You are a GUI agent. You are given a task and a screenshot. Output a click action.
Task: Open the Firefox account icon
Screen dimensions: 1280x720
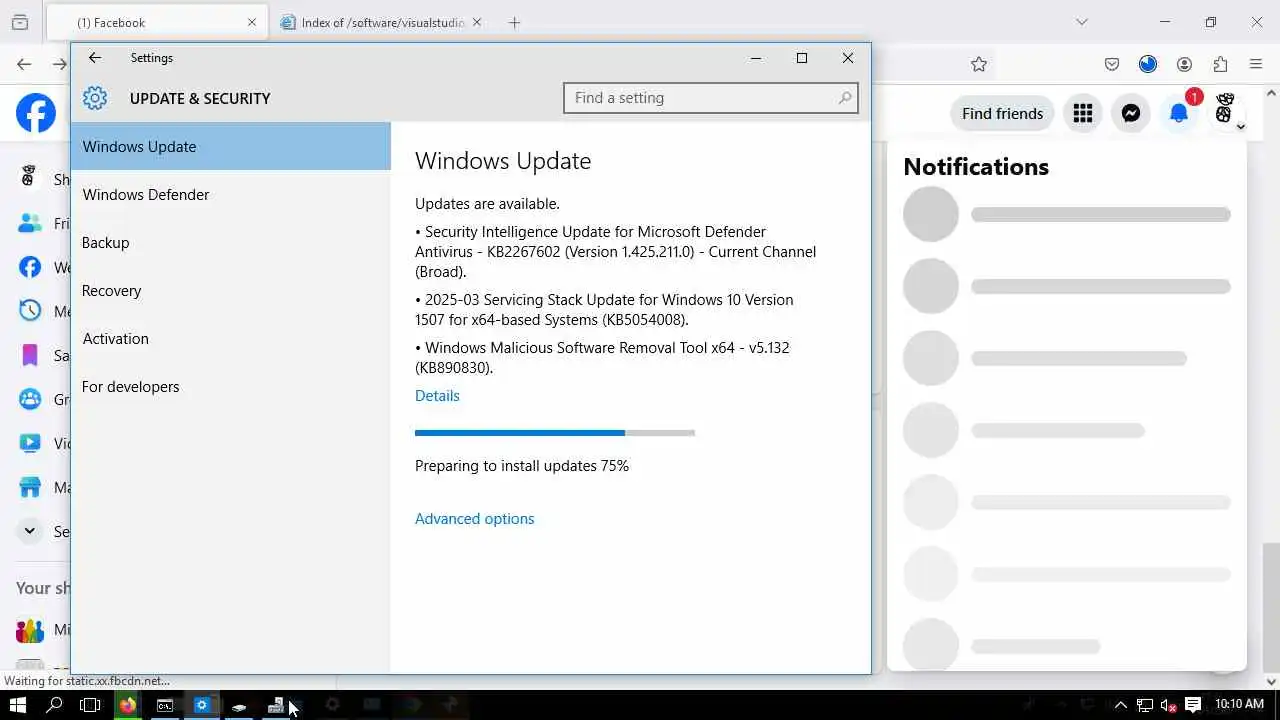[1184, 64]
